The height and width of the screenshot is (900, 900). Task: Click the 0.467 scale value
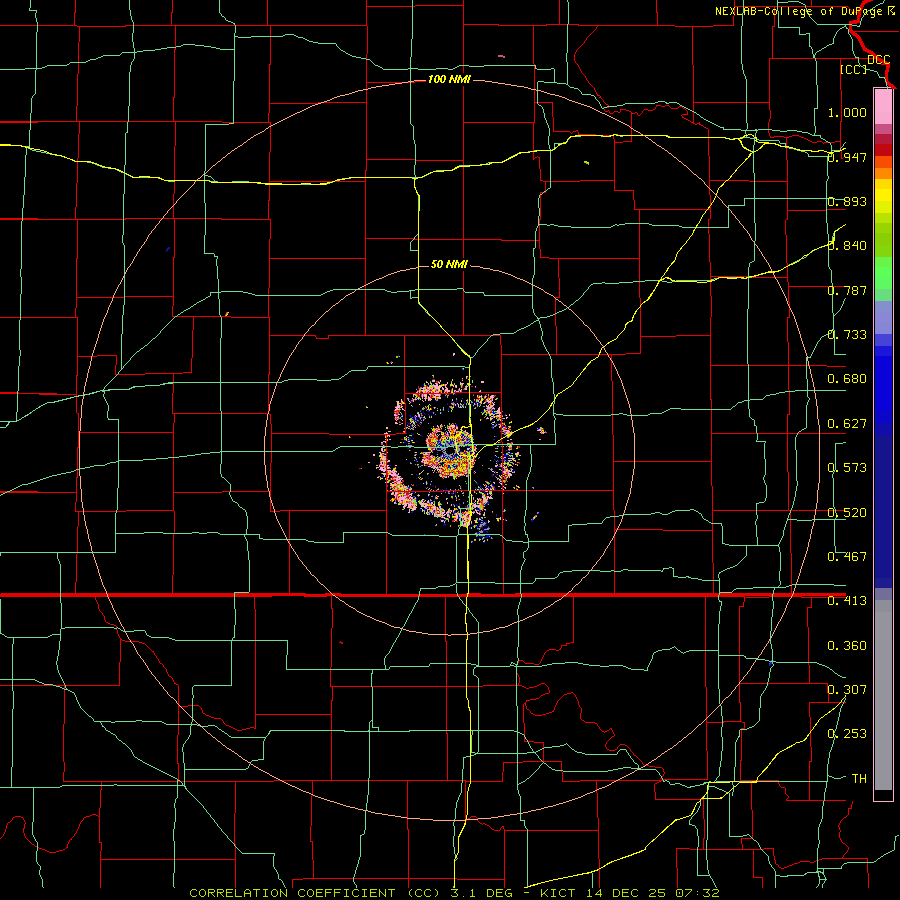click(847, 557)
